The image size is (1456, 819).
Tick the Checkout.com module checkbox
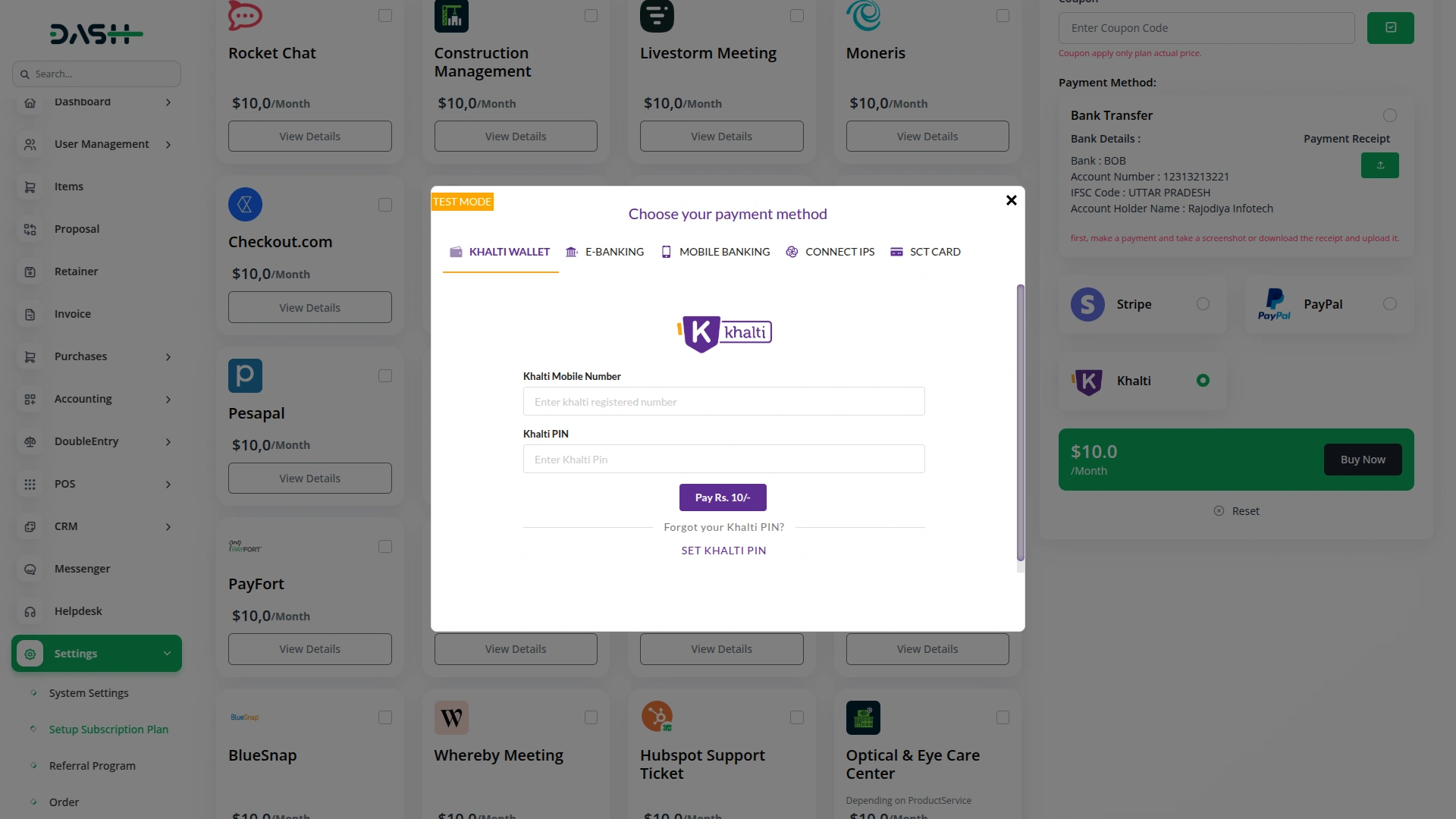(x=385, y=205)
